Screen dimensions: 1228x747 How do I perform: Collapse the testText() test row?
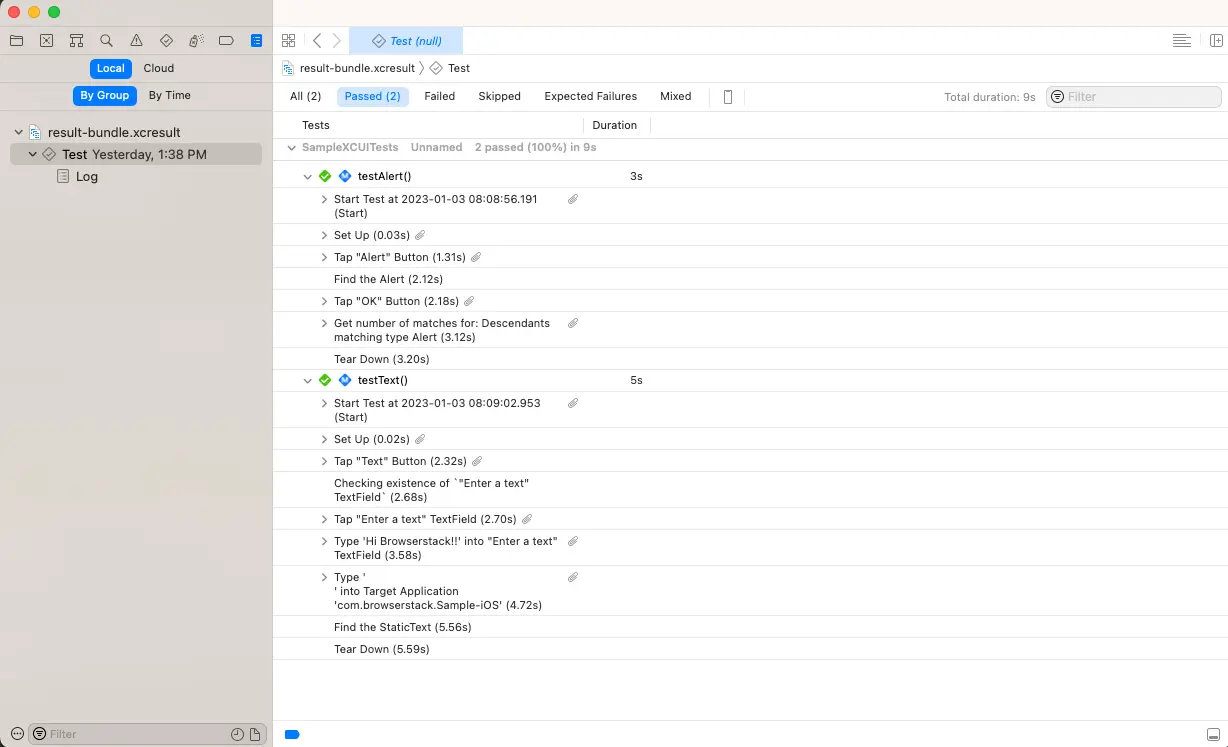point(308,380)
